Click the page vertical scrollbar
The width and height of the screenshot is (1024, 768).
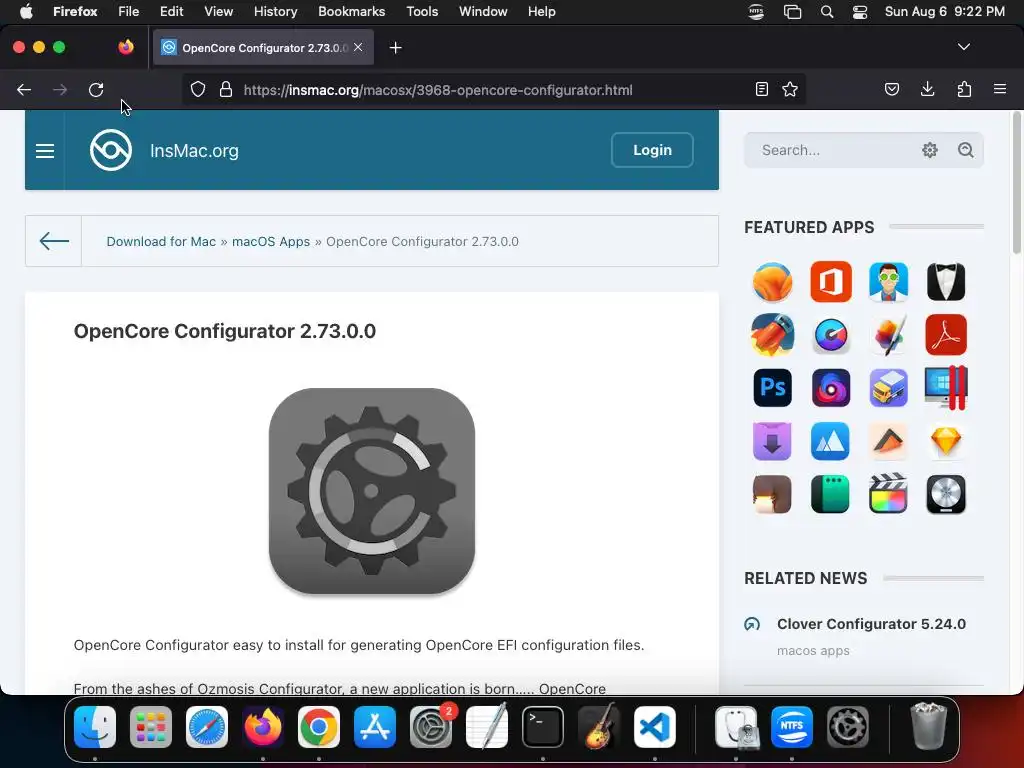(x=1016, y=183)
